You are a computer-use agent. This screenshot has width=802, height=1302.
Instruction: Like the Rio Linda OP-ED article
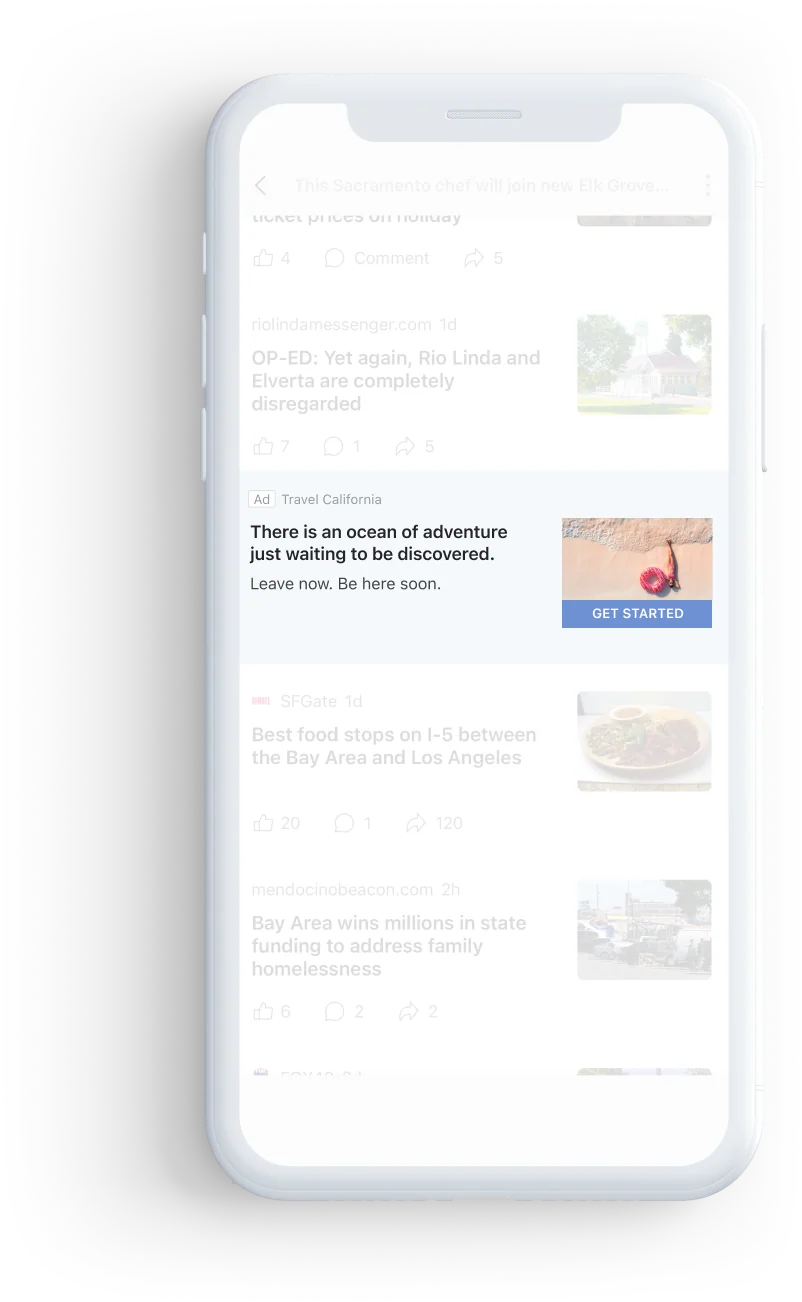[271, 447]
